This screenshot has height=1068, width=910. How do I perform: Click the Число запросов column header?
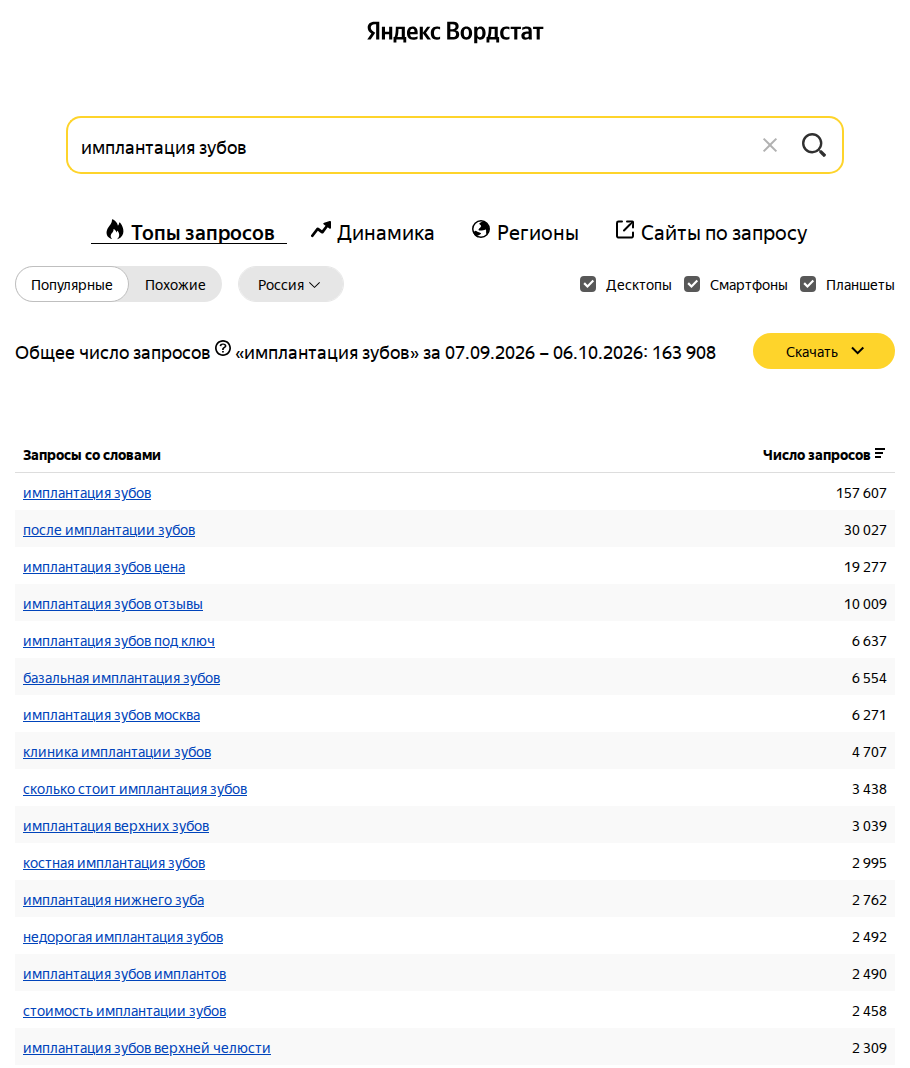816,455
